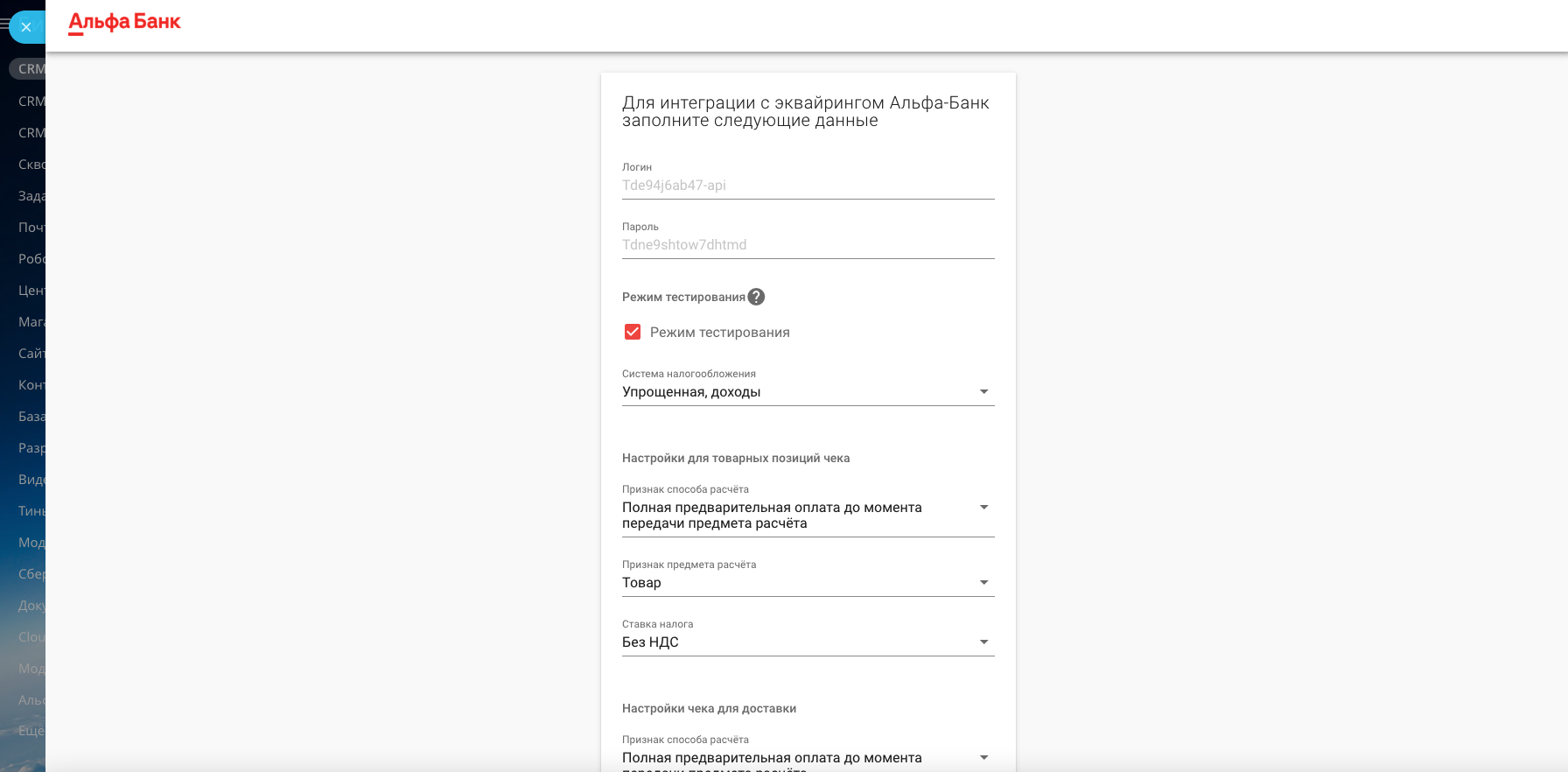Click the help question mark beside Режим тестирования

(756, 297)
